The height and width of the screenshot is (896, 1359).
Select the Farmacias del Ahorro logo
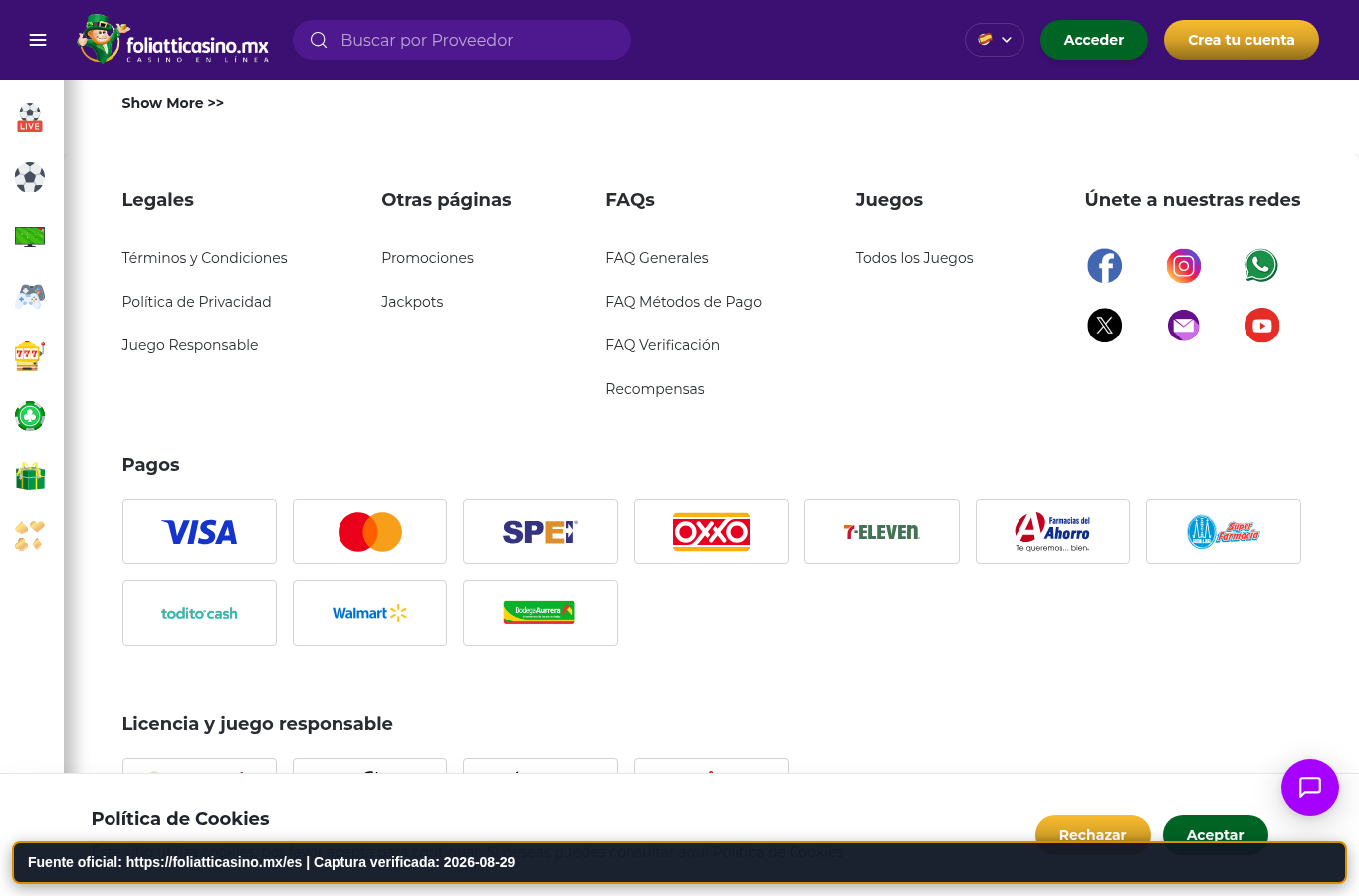[1052, 532]
